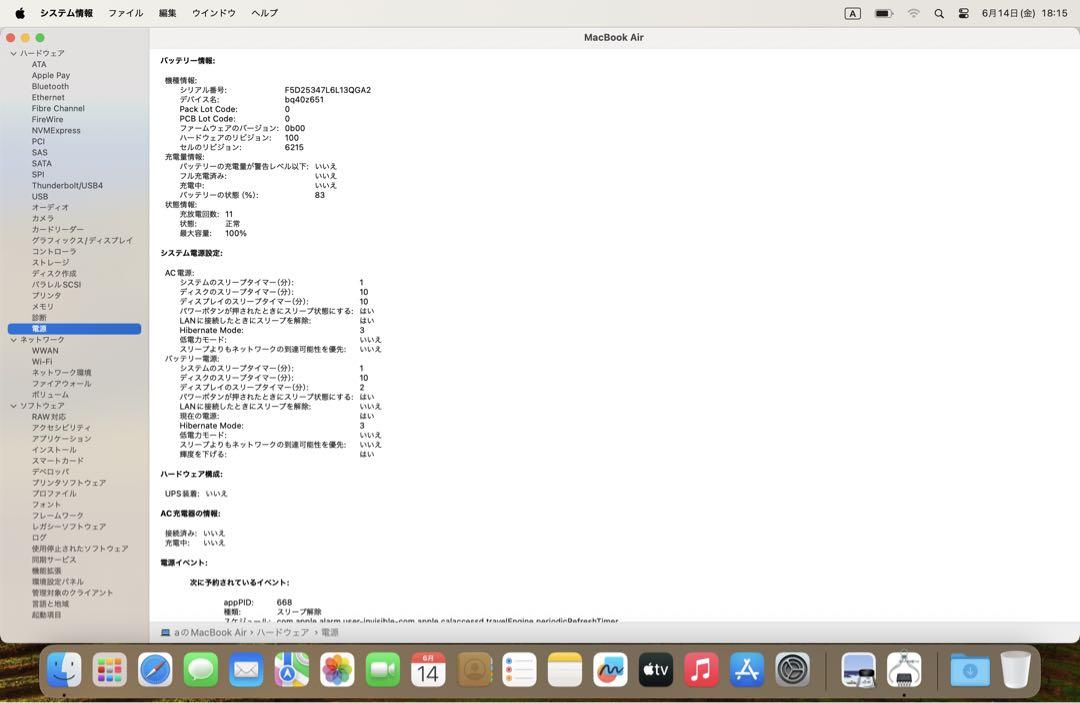Start FaceTime from the Dock

[x=382, y=669]
